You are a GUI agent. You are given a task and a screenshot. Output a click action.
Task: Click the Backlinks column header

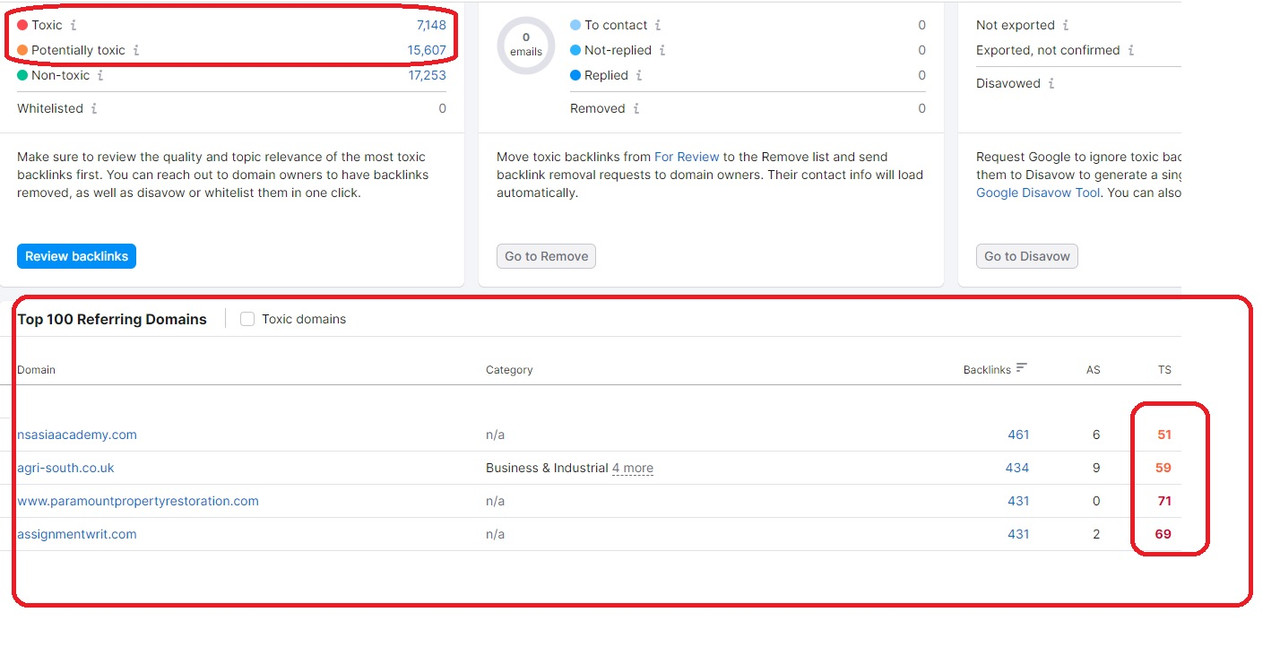[987, 370]
